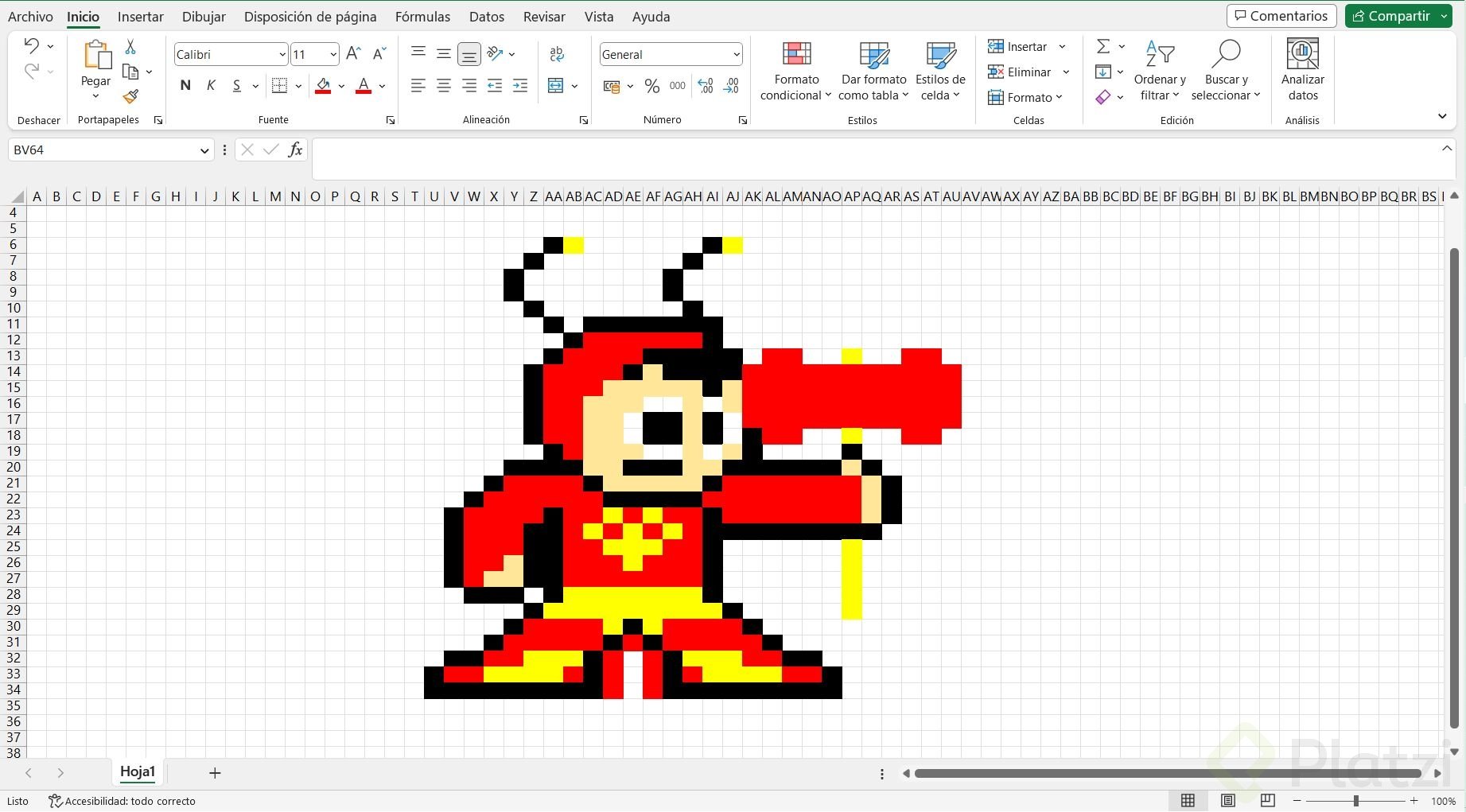This screenshot has height=812, width=1466.
Task: Click the orientation text-angle icon
Action: pos(496,53)
